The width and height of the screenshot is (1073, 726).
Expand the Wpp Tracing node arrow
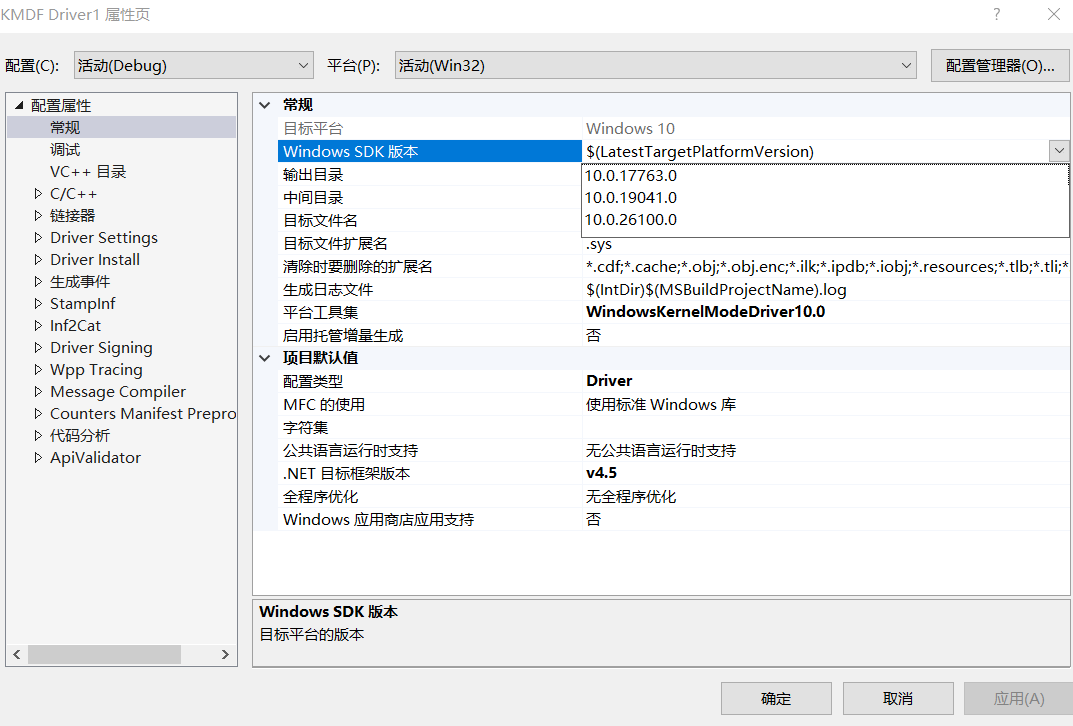(38, 370)
